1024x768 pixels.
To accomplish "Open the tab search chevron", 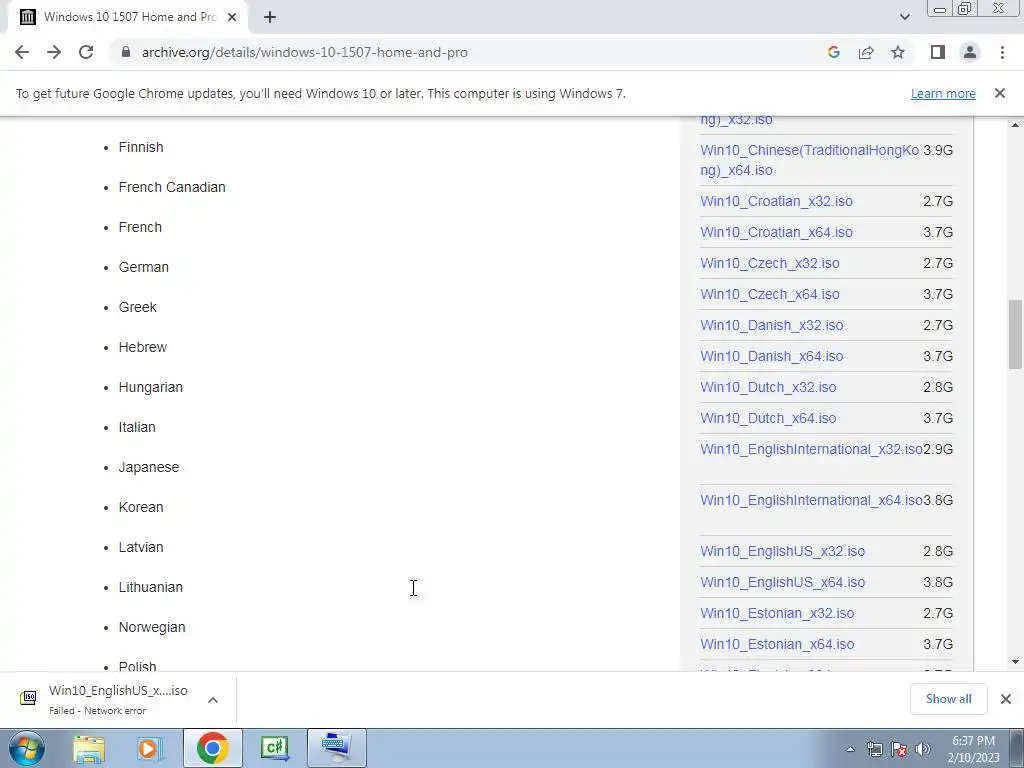I will 904,17.
